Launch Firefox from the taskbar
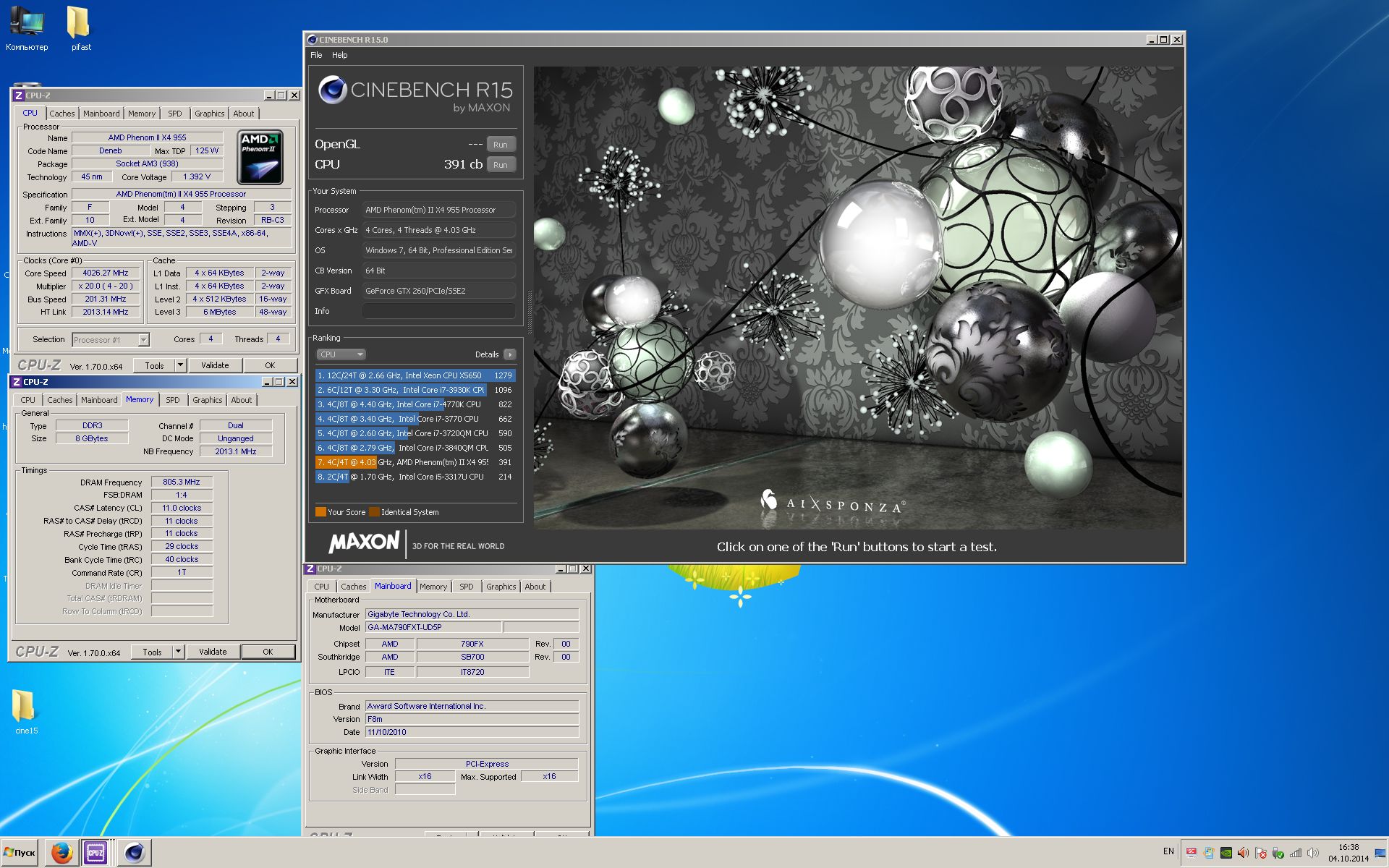Screen dimensions: 1389x868 61,853
